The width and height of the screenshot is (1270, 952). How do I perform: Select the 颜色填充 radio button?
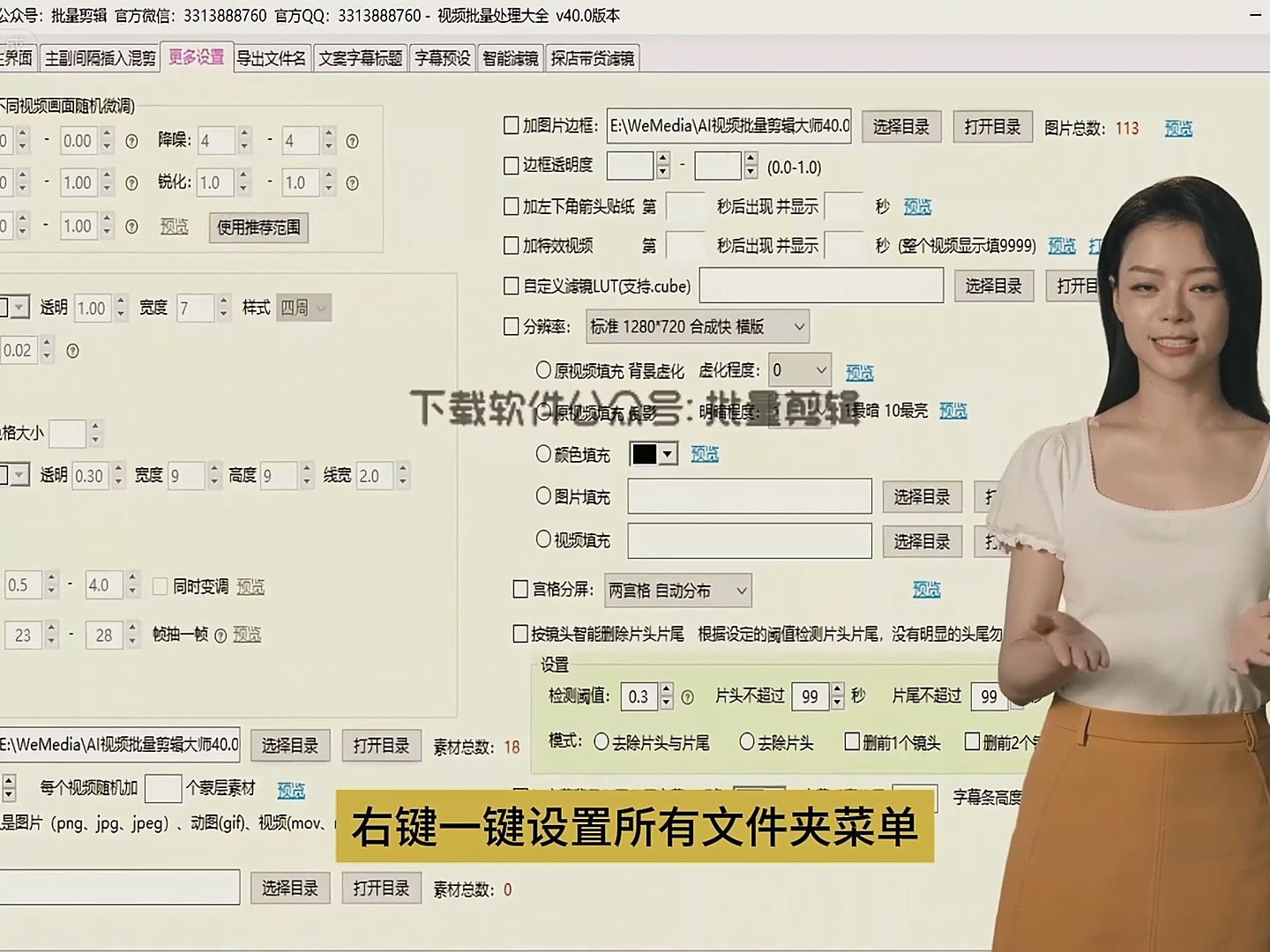coord(542,454)
